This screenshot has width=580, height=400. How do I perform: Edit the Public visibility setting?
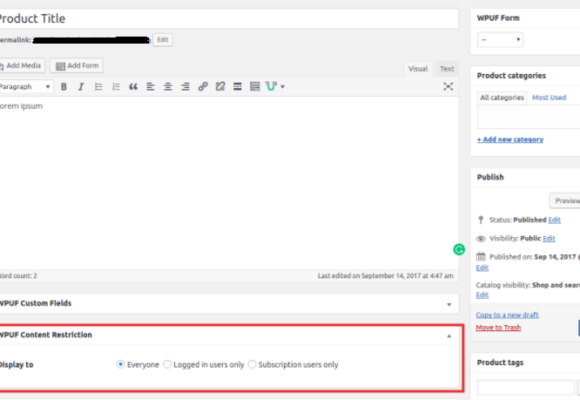(x=549, y=238)
